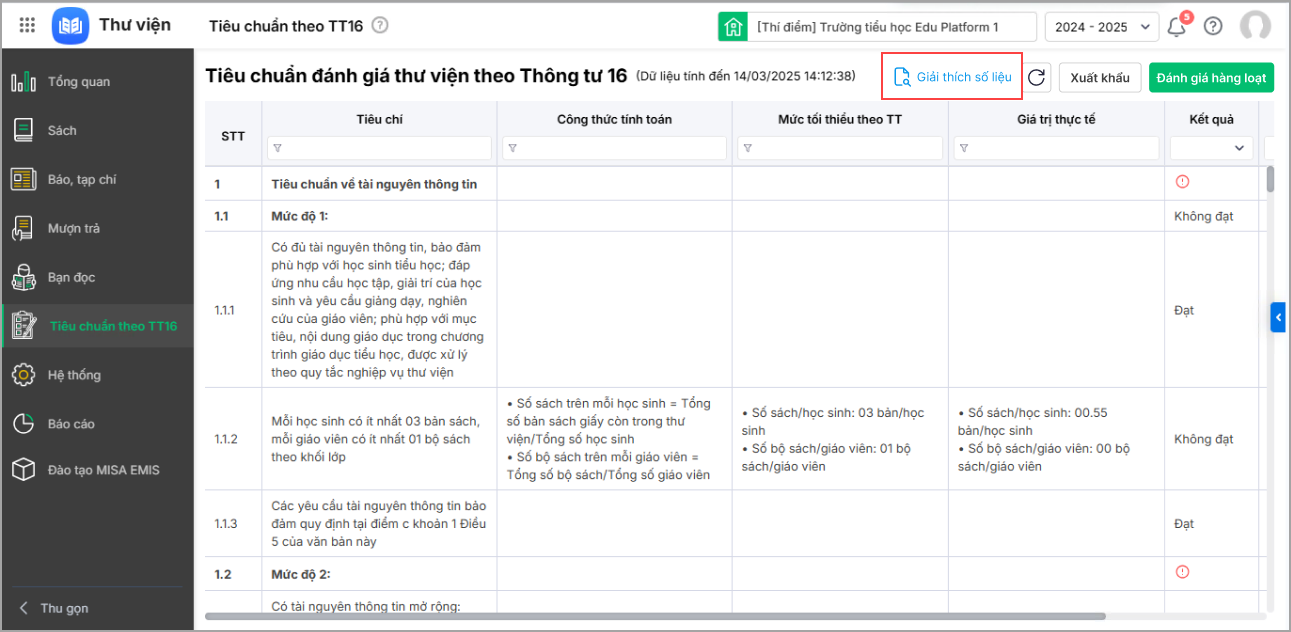The width and height of the screenshot is (1291, 632).
Task: Open Sách menu item
Action: tap(97, 130)
